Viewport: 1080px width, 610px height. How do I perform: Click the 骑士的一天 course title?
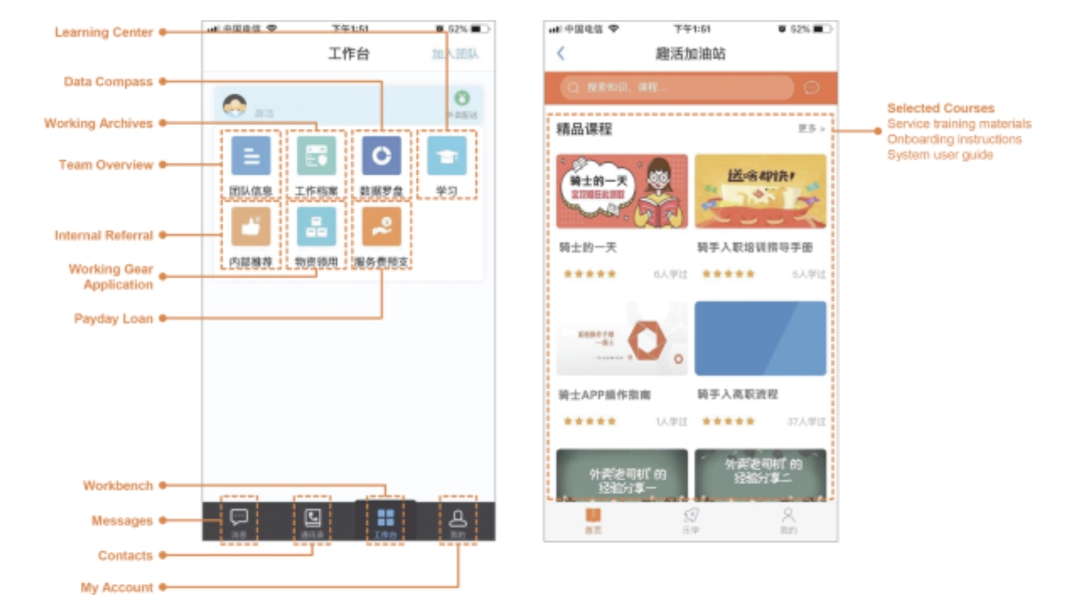[x=588, y=247]
